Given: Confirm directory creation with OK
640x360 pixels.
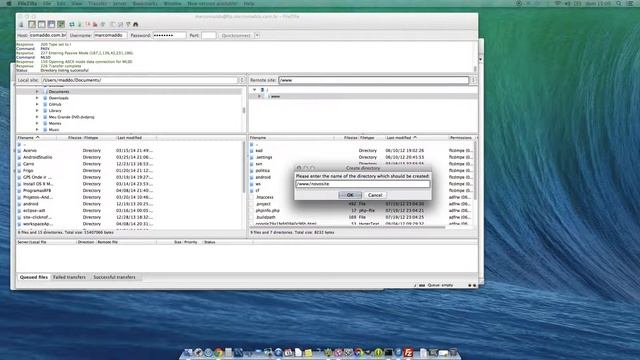Looking at the screenshot, I should 350,195.
